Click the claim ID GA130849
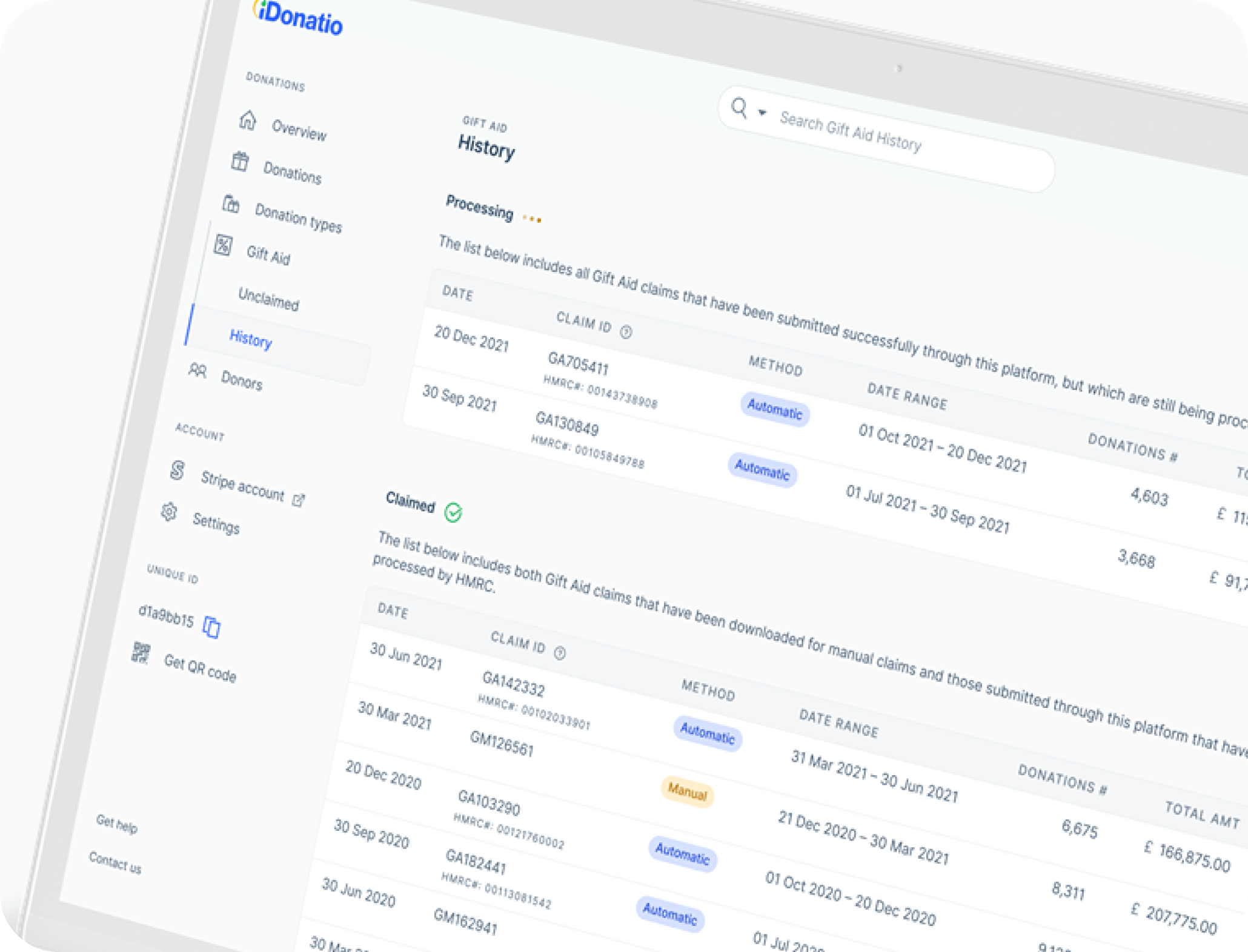Screen dimensions: 1248x952 [x=566, y=423]
